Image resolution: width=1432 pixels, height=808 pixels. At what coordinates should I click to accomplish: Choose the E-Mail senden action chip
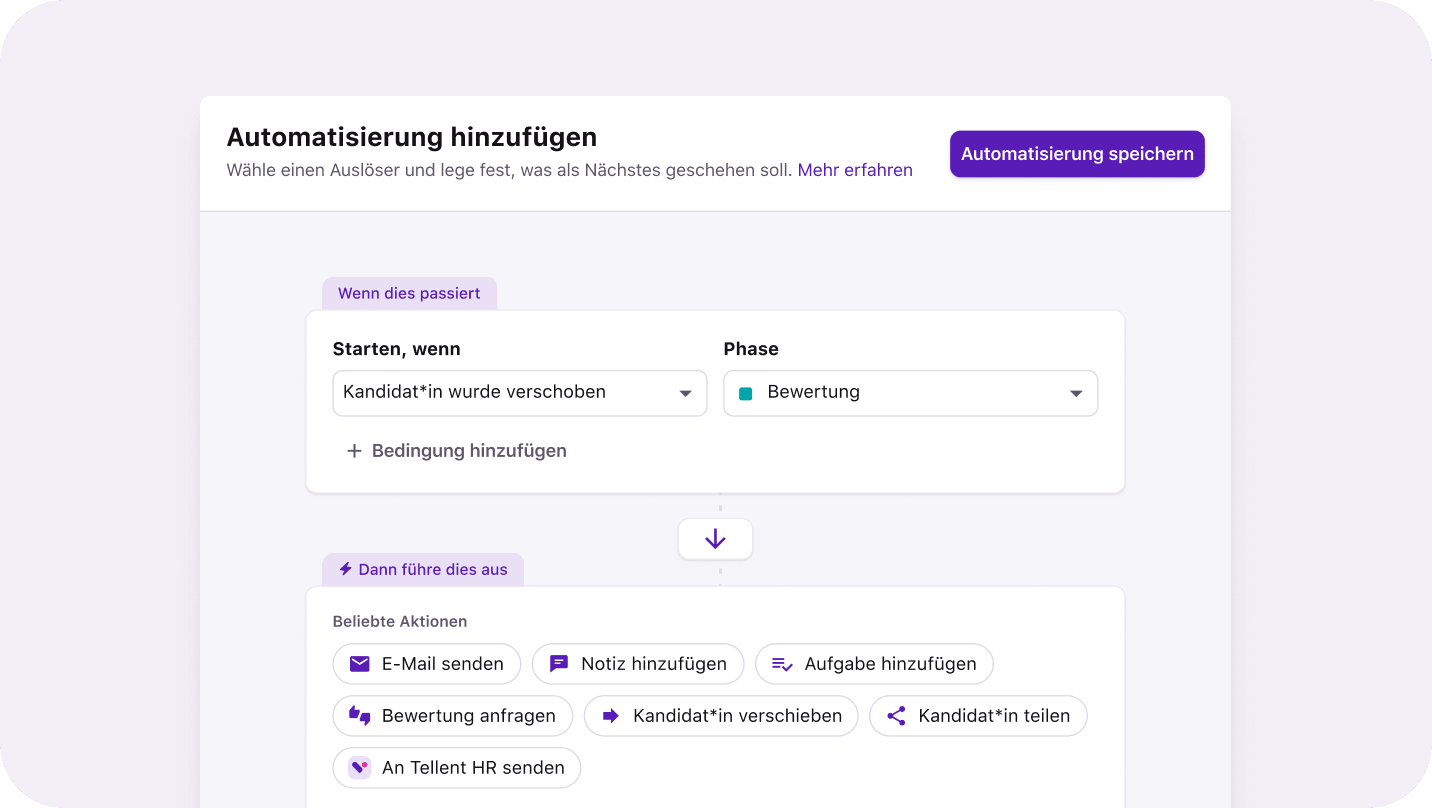[426, 663]
